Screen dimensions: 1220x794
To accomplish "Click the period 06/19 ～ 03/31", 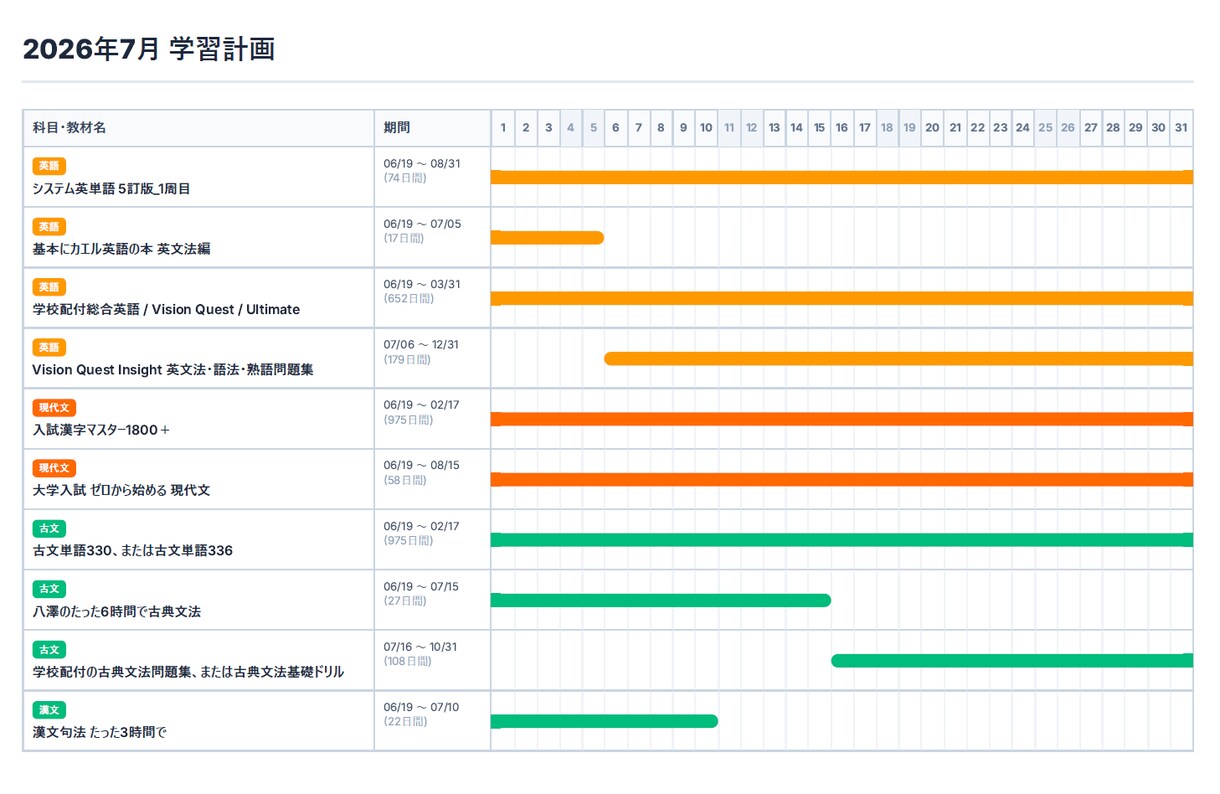I will click(422, 285).
